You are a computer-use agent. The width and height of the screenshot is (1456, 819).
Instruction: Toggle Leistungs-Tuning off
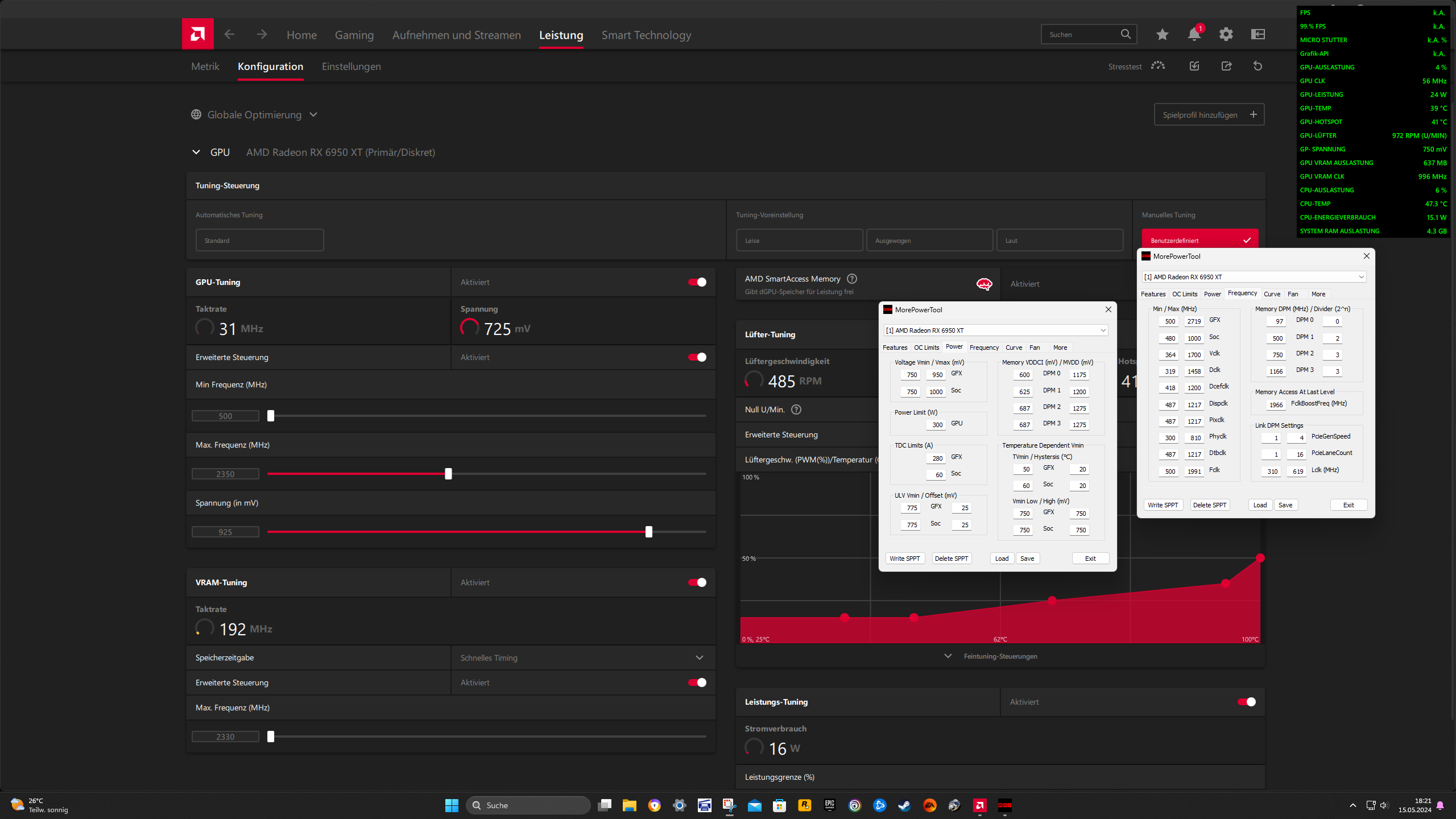(x=1246, y=702)
